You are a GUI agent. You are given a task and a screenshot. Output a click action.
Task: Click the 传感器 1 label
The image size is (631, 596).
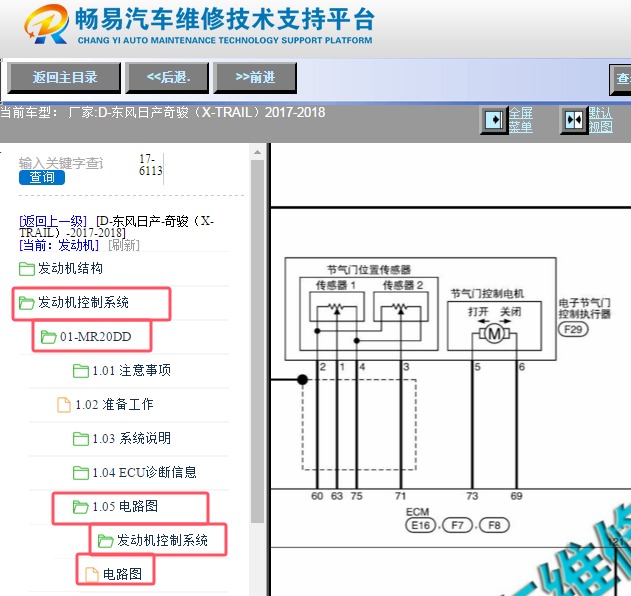336,285
